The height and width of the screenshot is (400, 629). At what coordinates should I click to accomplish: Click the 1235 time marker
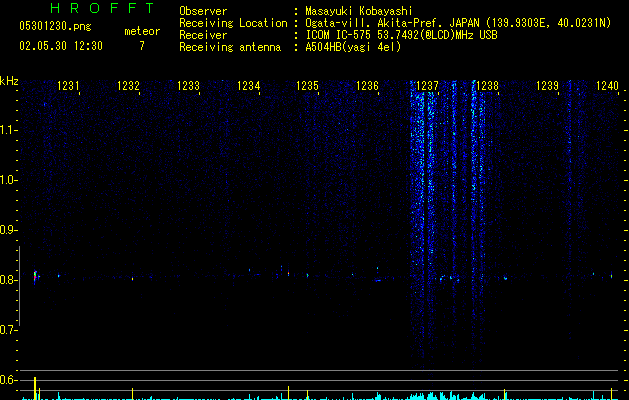[x=307, y=86]
